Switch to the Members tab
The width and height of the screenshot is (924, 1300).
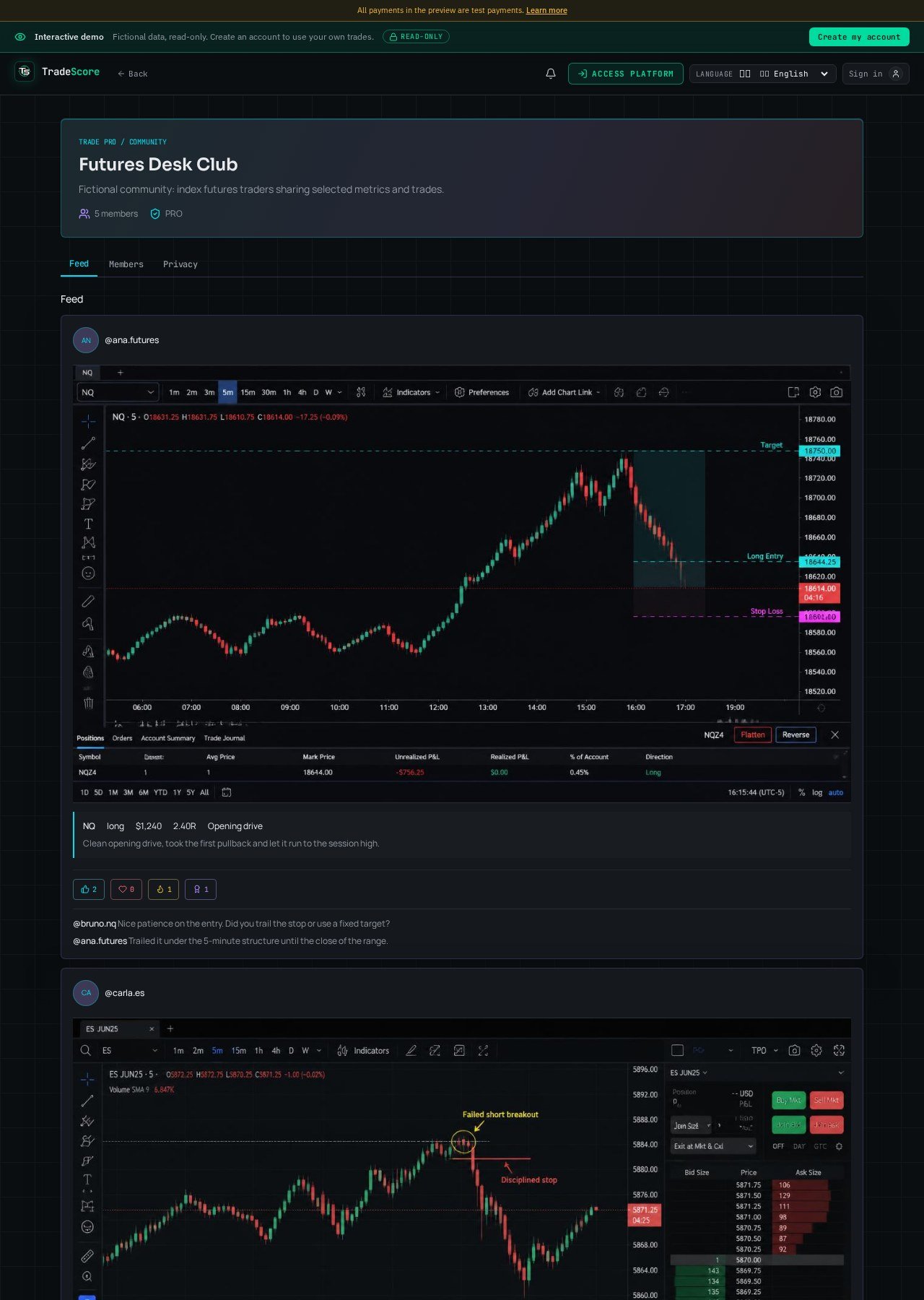coord(126,264)
